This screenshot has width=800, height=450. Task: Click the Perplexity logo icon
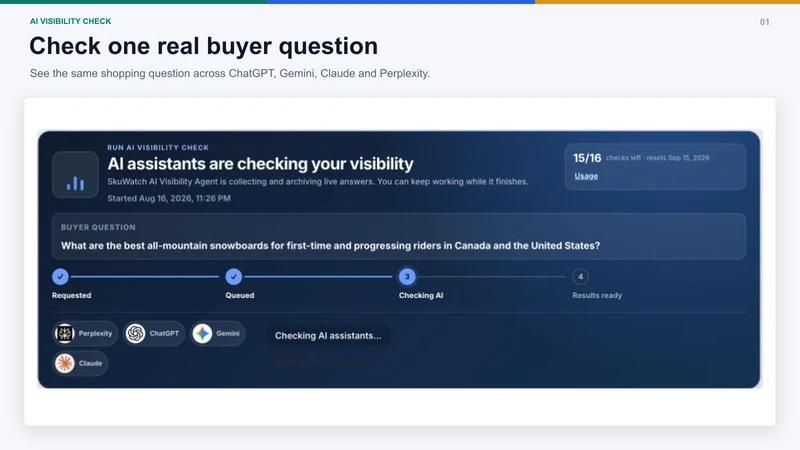(65, 334)
